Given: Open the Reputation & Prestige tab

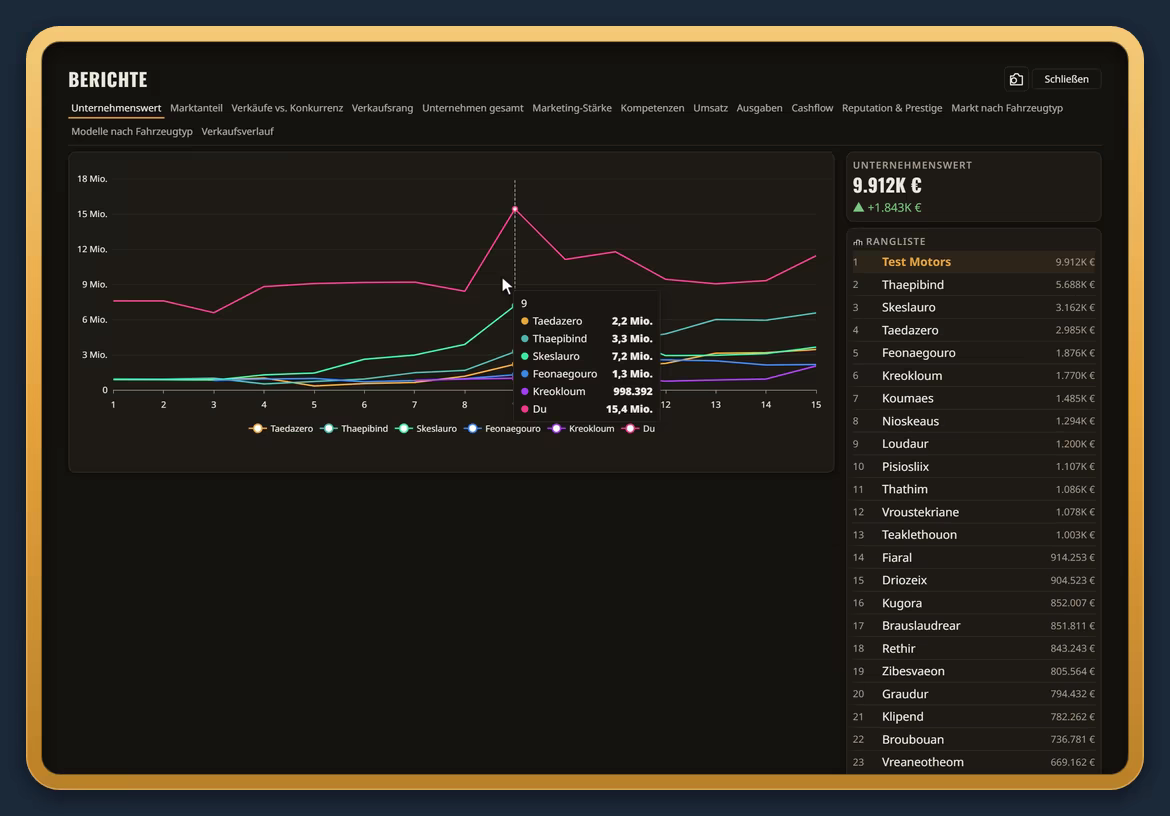Looking at the screenshot, I should coord(892,108).
